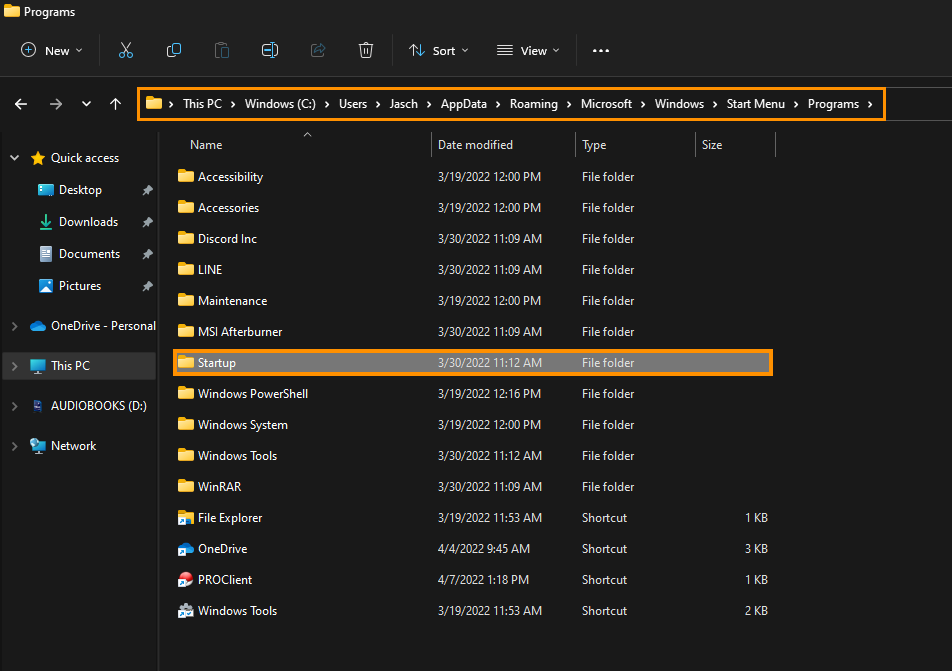The height and width of the screenshot is (671, 952).
Task: Select AUDIOBOOKS (D:) drive
Action: pos(98,406)
